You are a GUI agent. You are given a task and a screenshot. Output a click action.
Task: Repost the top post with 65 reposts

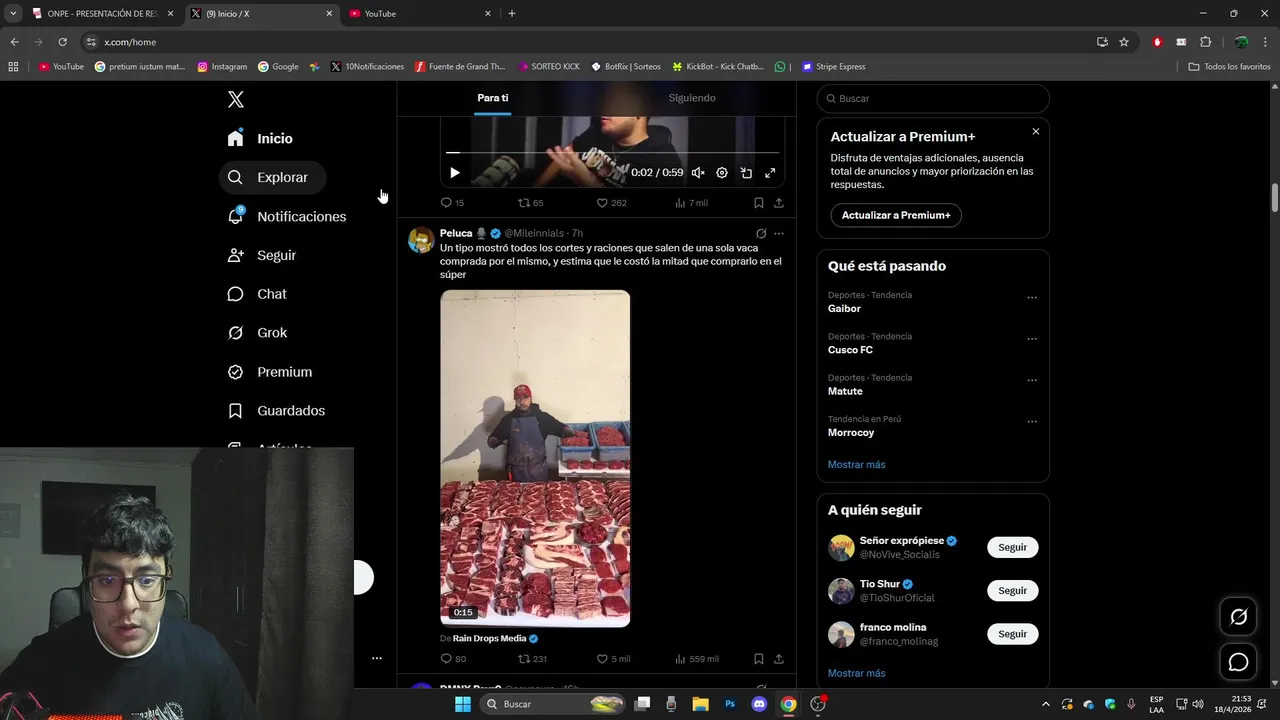[530, 203]
